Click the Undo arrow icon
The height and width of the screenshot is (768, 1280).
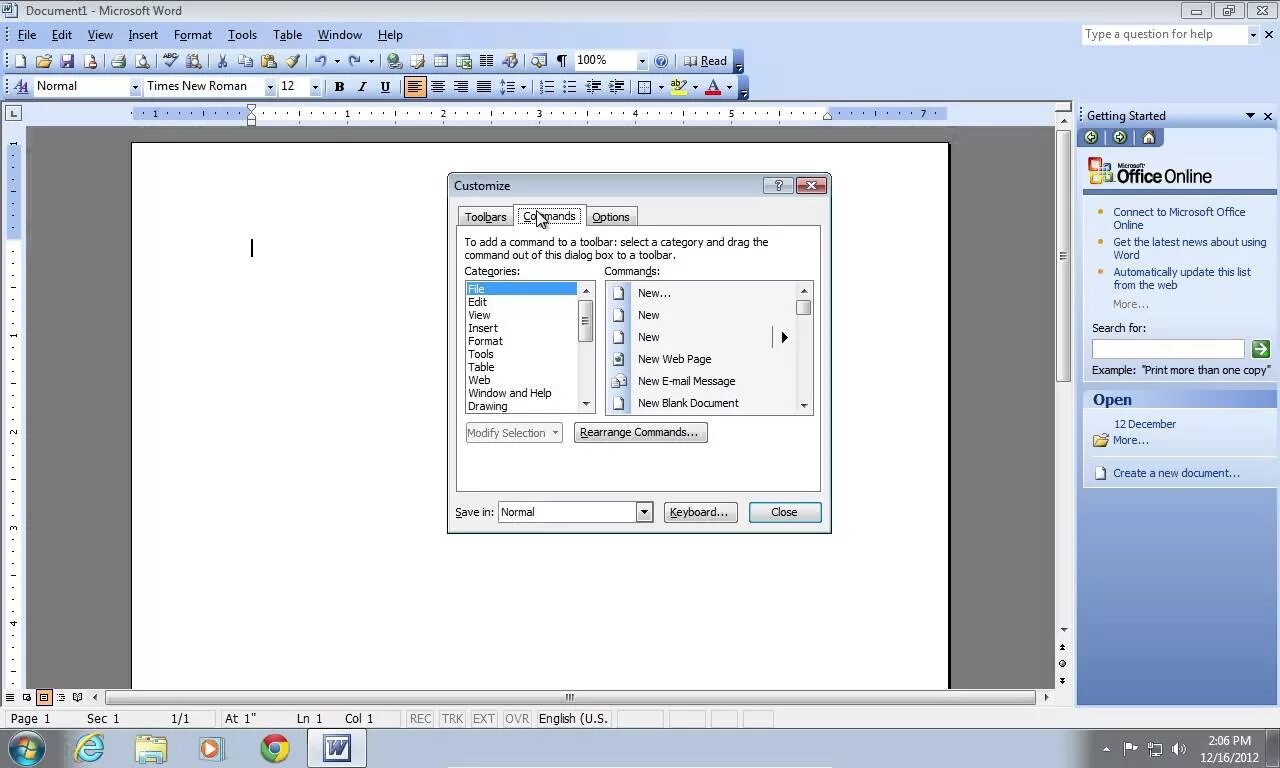320,61
